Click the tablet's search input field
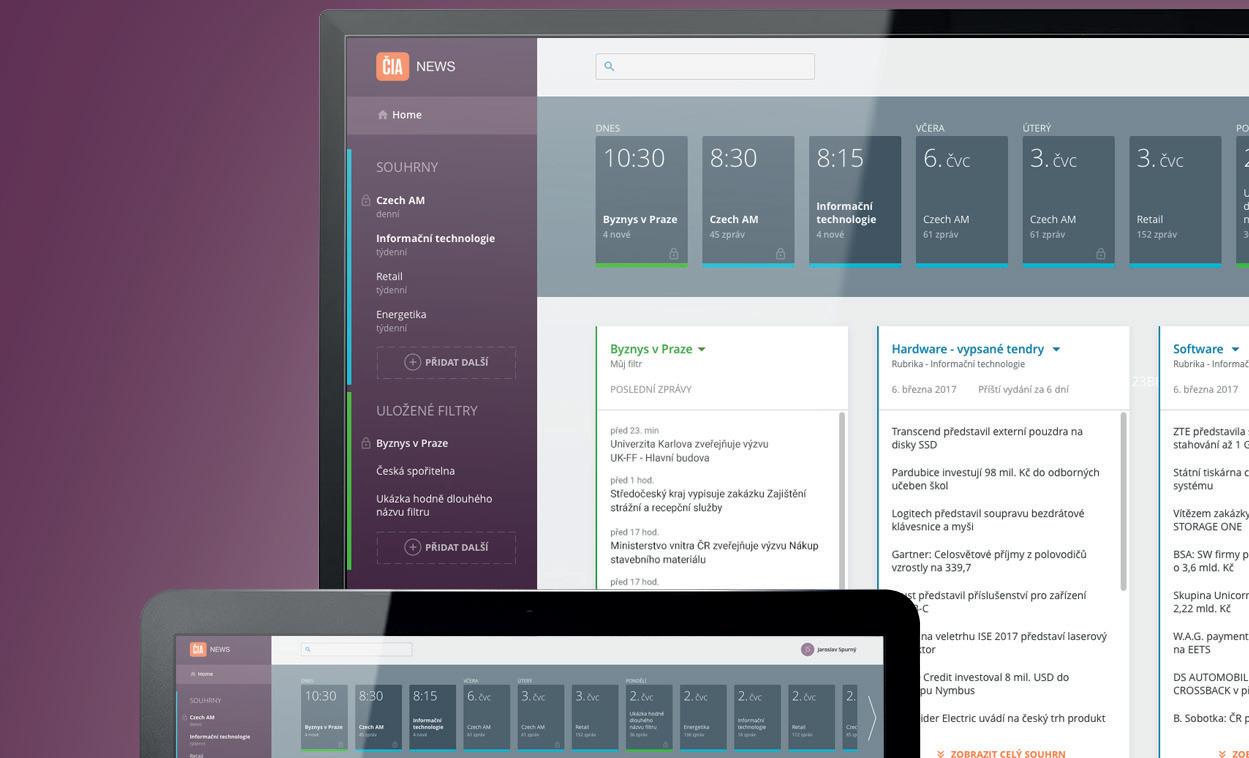The width and height of the screenshot is (1249, 758). point(357,649)
